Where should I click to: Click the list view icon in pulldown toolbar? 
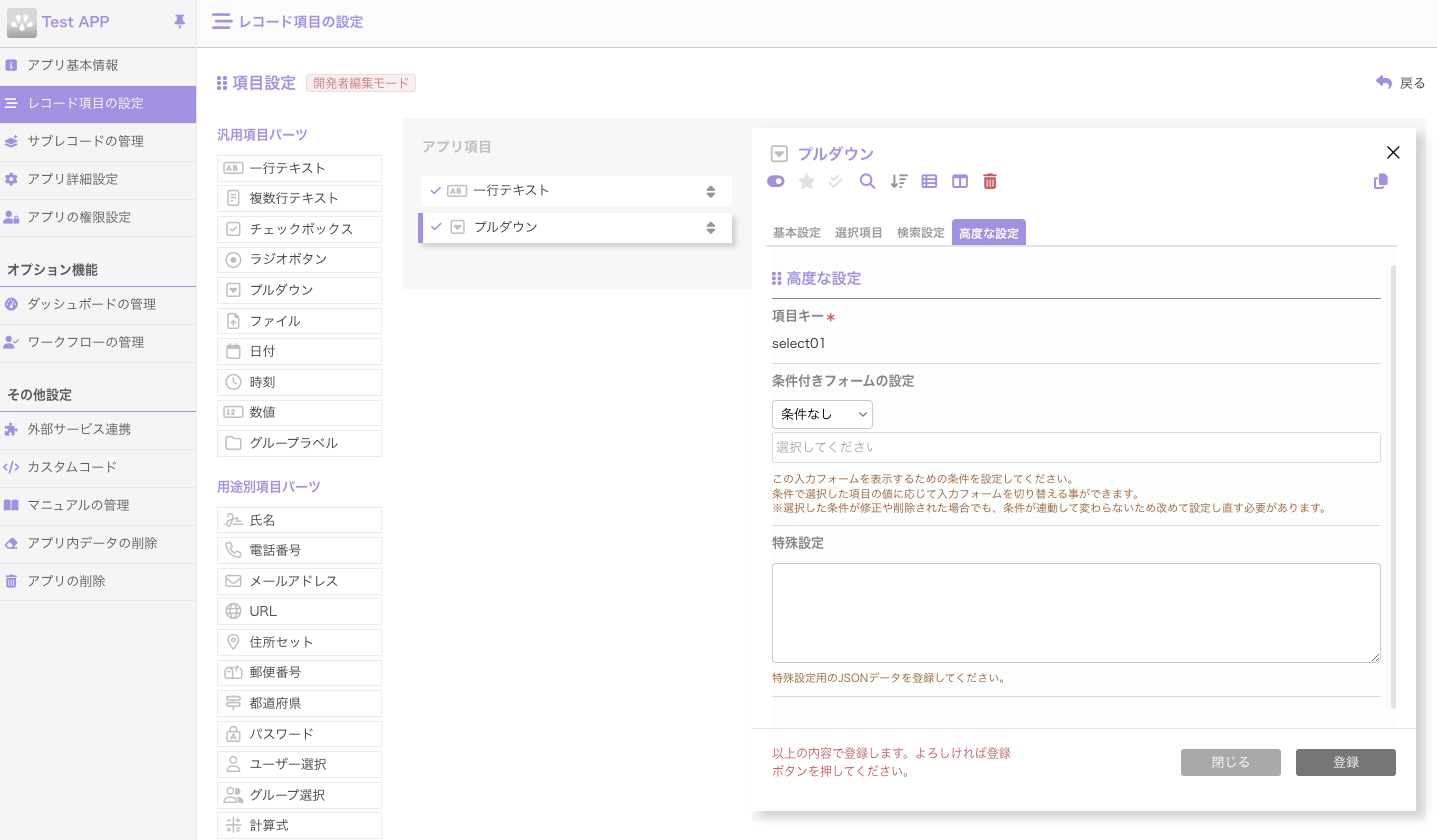coord(929,181)
